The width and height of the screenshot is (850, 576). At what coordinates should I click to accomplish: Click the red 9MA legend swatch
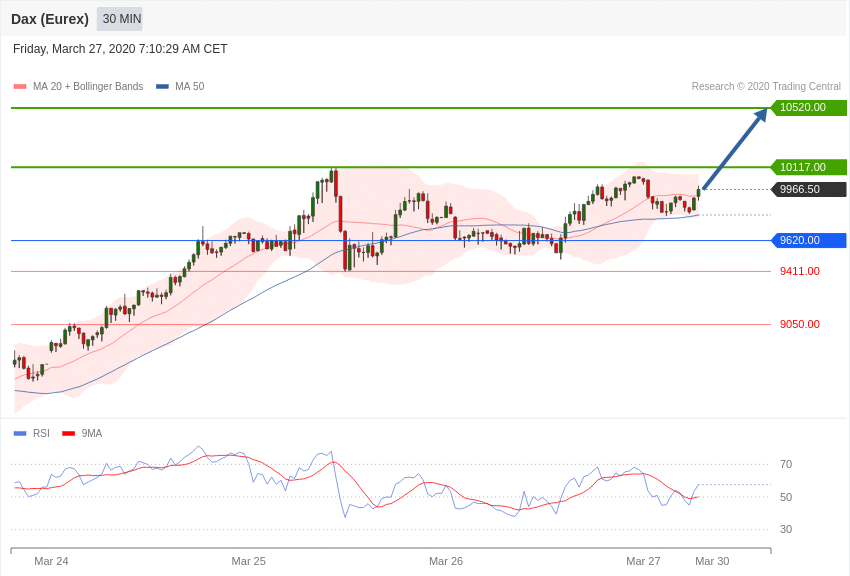(68, 433)
